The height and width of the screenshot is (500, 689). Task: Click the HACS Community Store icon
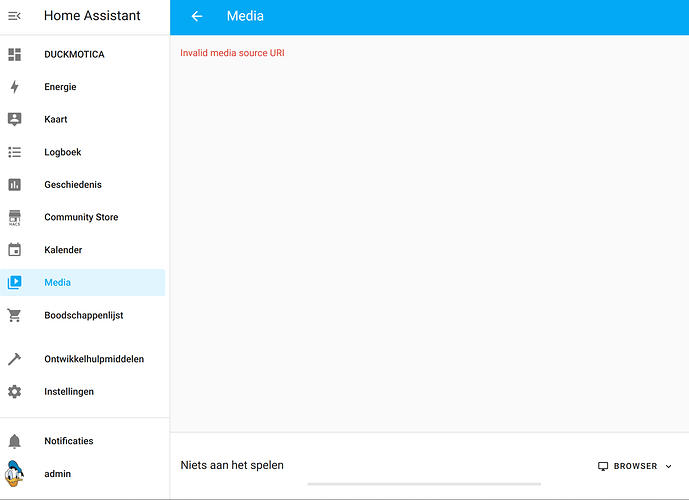(15, 217)
